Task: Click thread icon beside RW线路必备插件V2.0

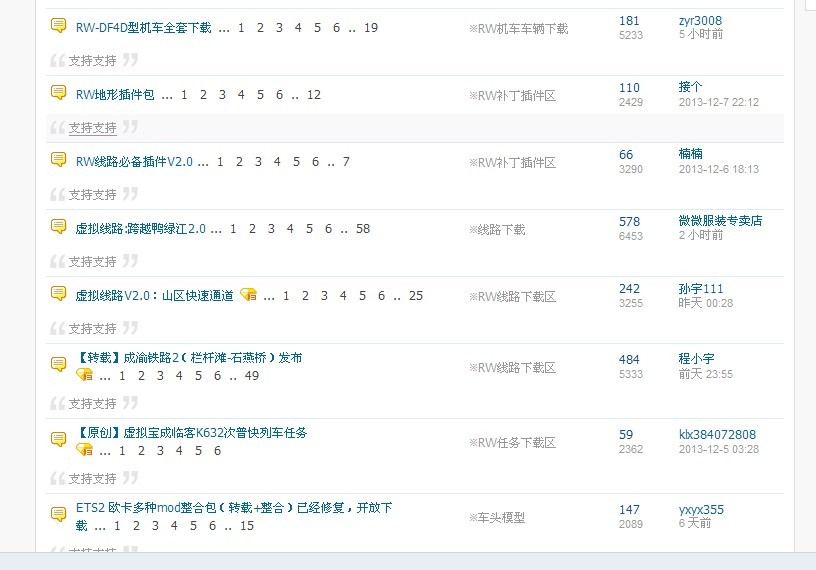Action: coord(59,160)
